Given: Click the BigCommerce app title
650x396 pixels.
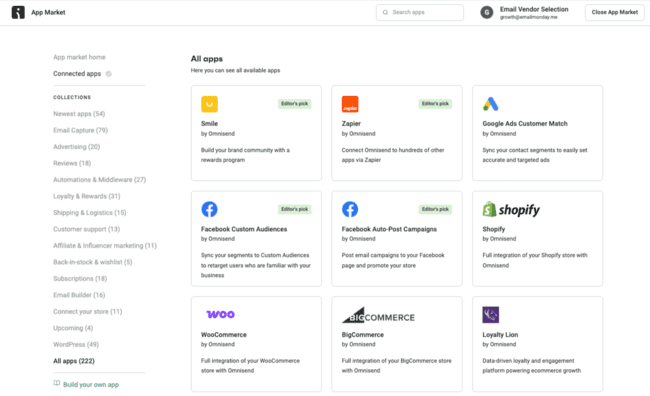Looking at the screenshot, I should (363, 335).
